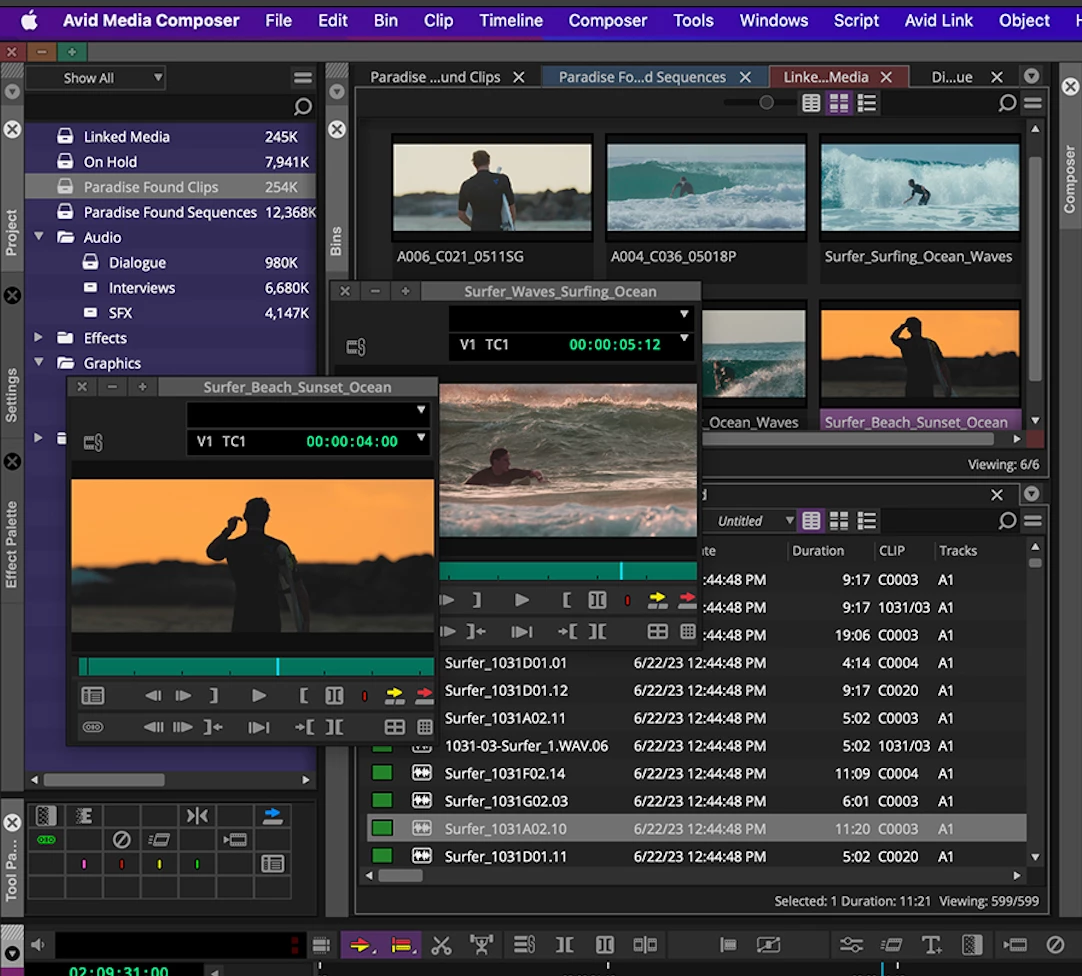Toggle Overwrite segment mode in timeline toolbar
Image resolution: width=1082 pixels, height=976 pixels.
coord(402,945)
